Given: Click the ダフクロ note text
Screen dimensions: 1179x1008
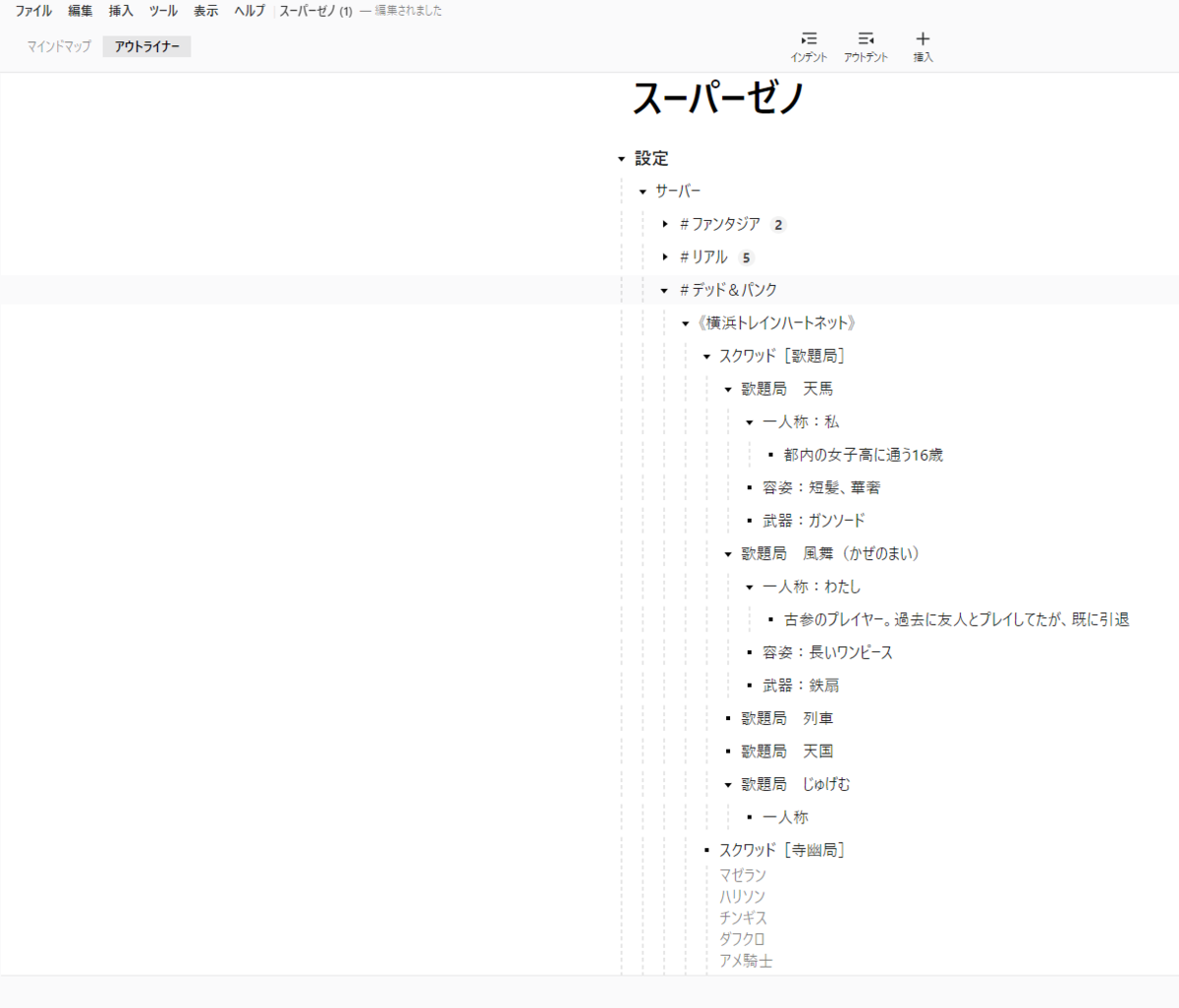Looking at the screenshot, I should click(742, 939).
